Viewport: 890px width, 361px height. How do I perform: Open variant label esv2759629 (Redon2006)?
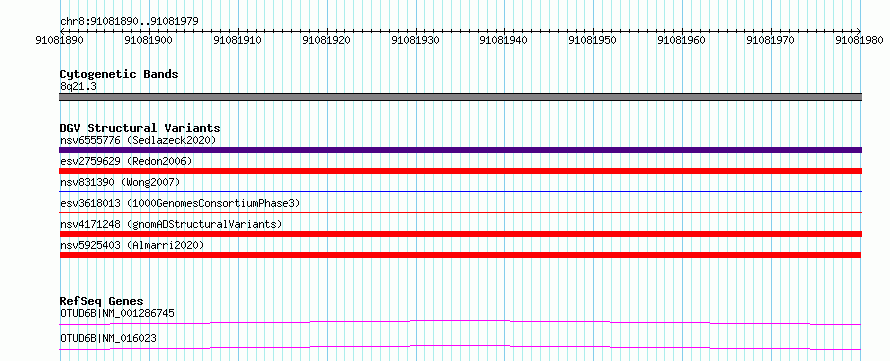126,161
